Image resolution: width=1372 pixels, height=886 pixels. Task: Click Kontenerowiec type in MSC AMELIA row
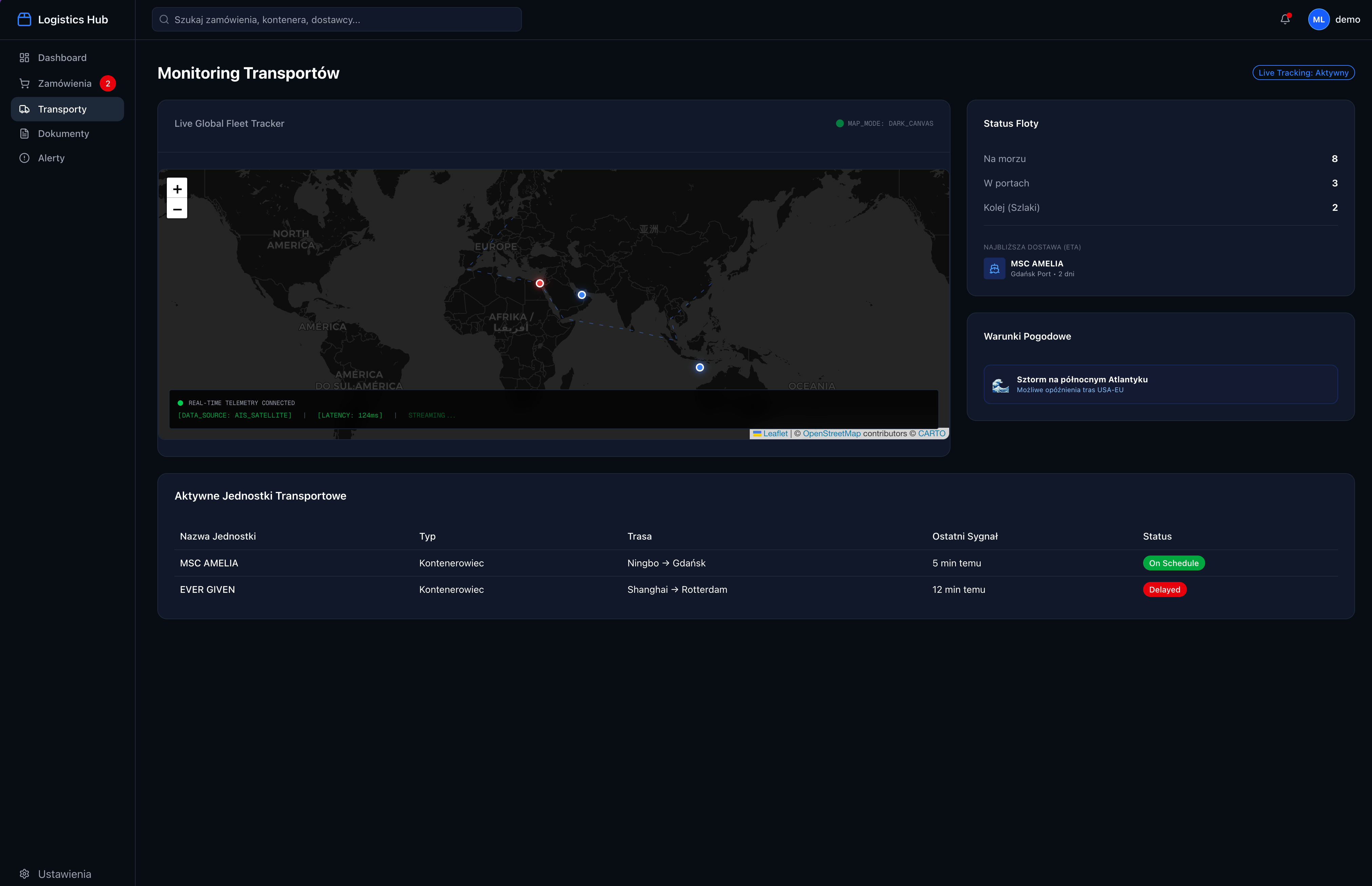point(451,563)
